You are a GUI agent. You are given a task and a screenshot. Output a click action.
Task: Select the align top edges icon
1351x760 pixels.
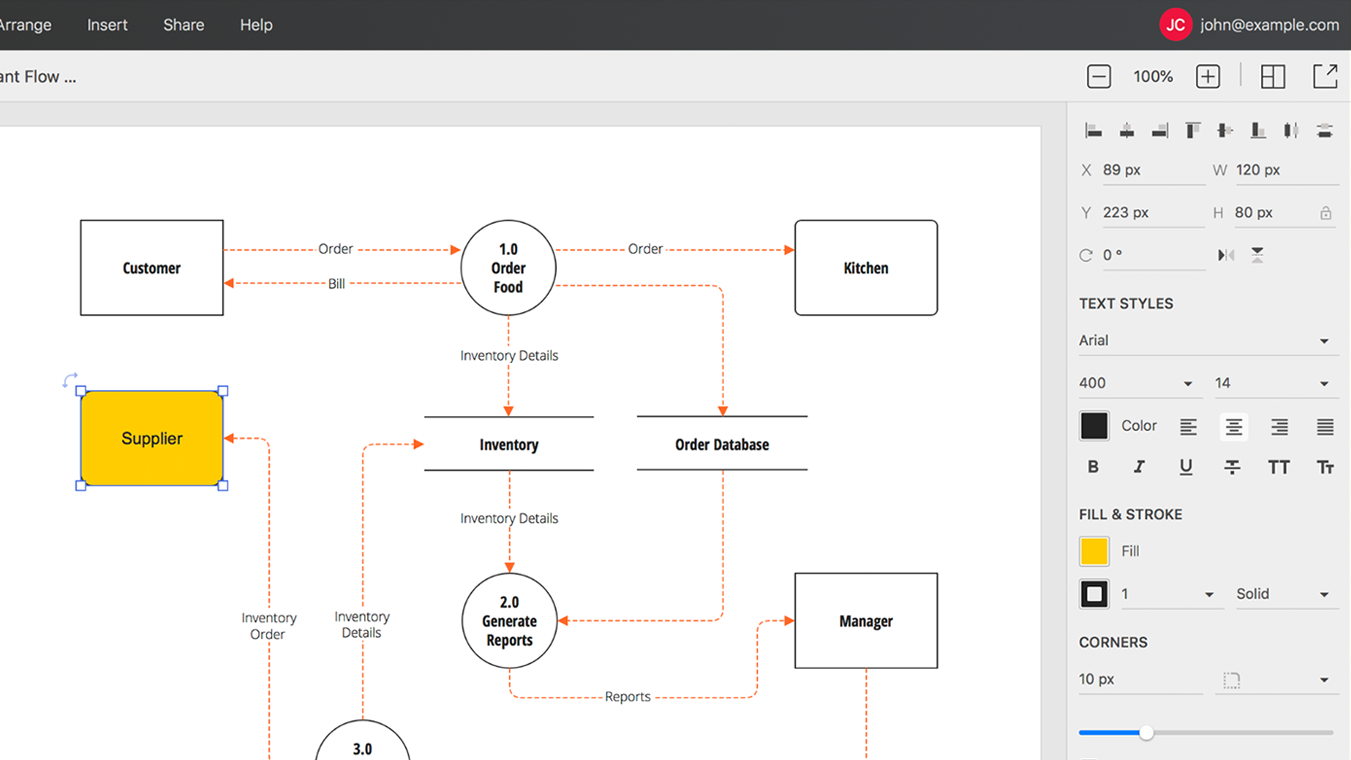click(1192, 130)
